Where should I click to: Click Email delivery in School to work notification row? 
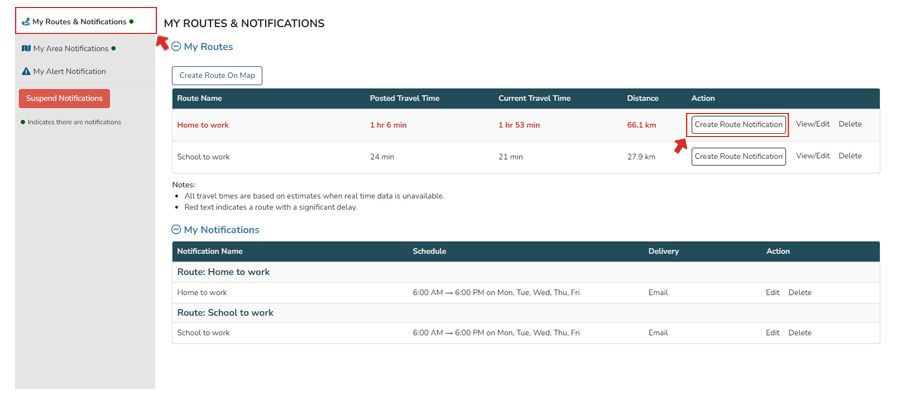[x=658, y=333]
